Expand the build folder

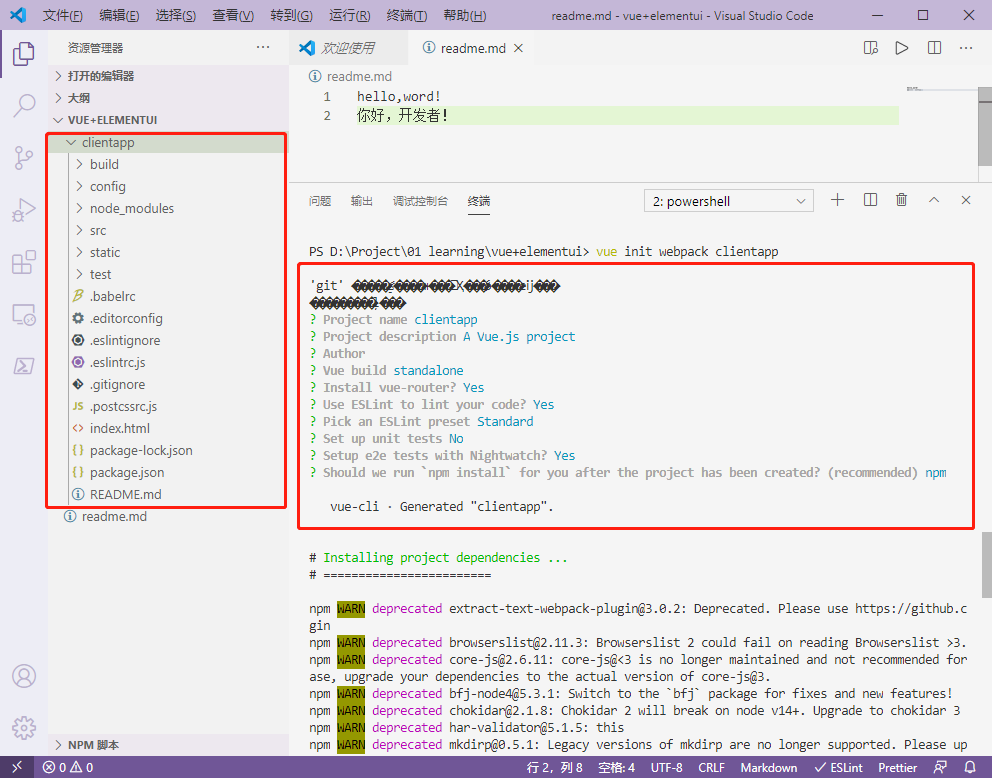coord(169,164)
